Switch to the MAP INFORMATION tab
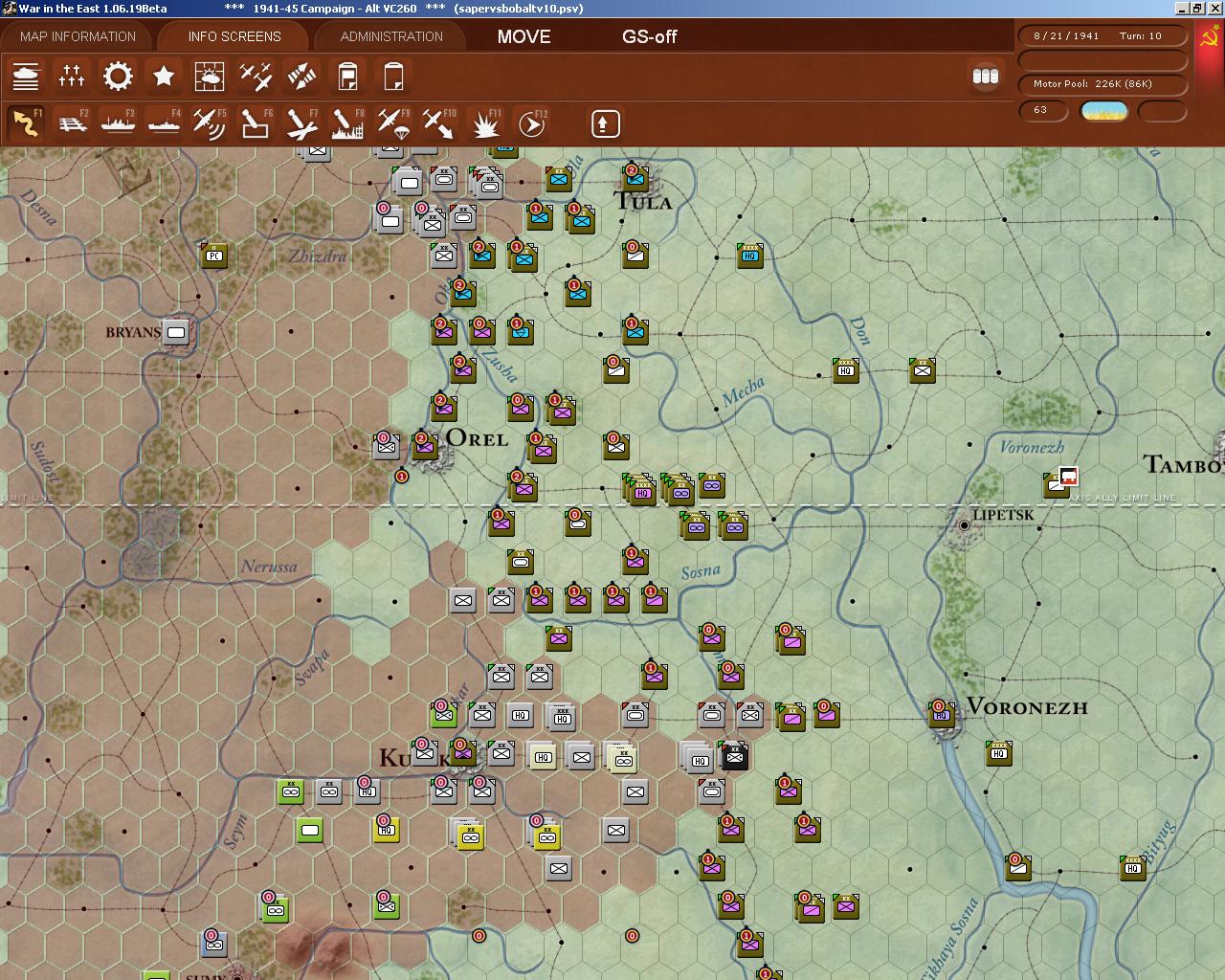Screen dimensions: 1225x980 [x=78, y=36]
